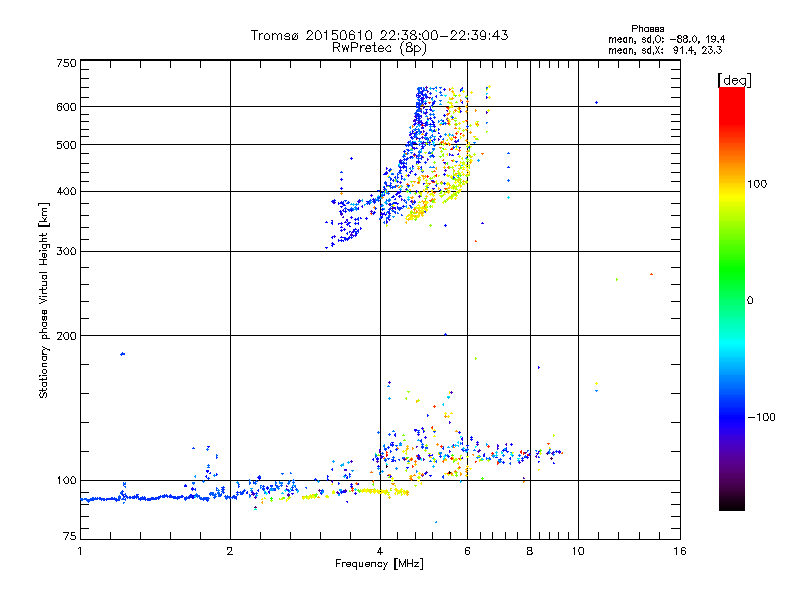Click the colorbar label '100'
800x600 pixels.
[x=757, y=184]
